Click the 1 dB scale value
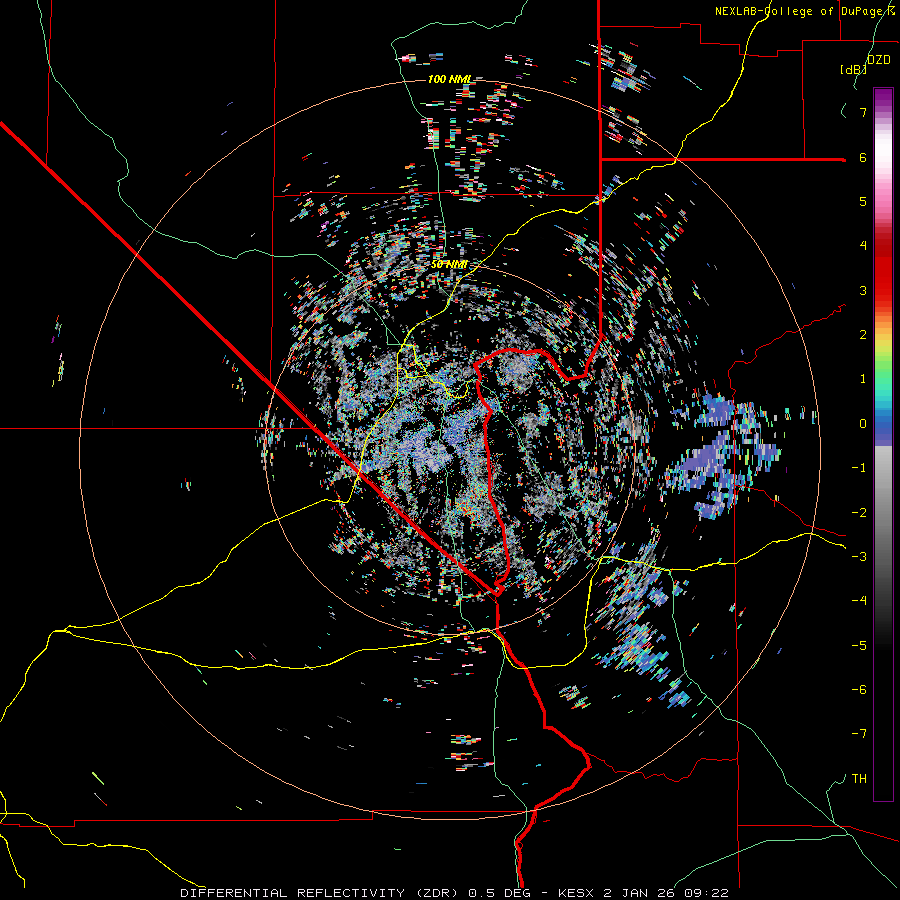 click(x=863, y=378)
